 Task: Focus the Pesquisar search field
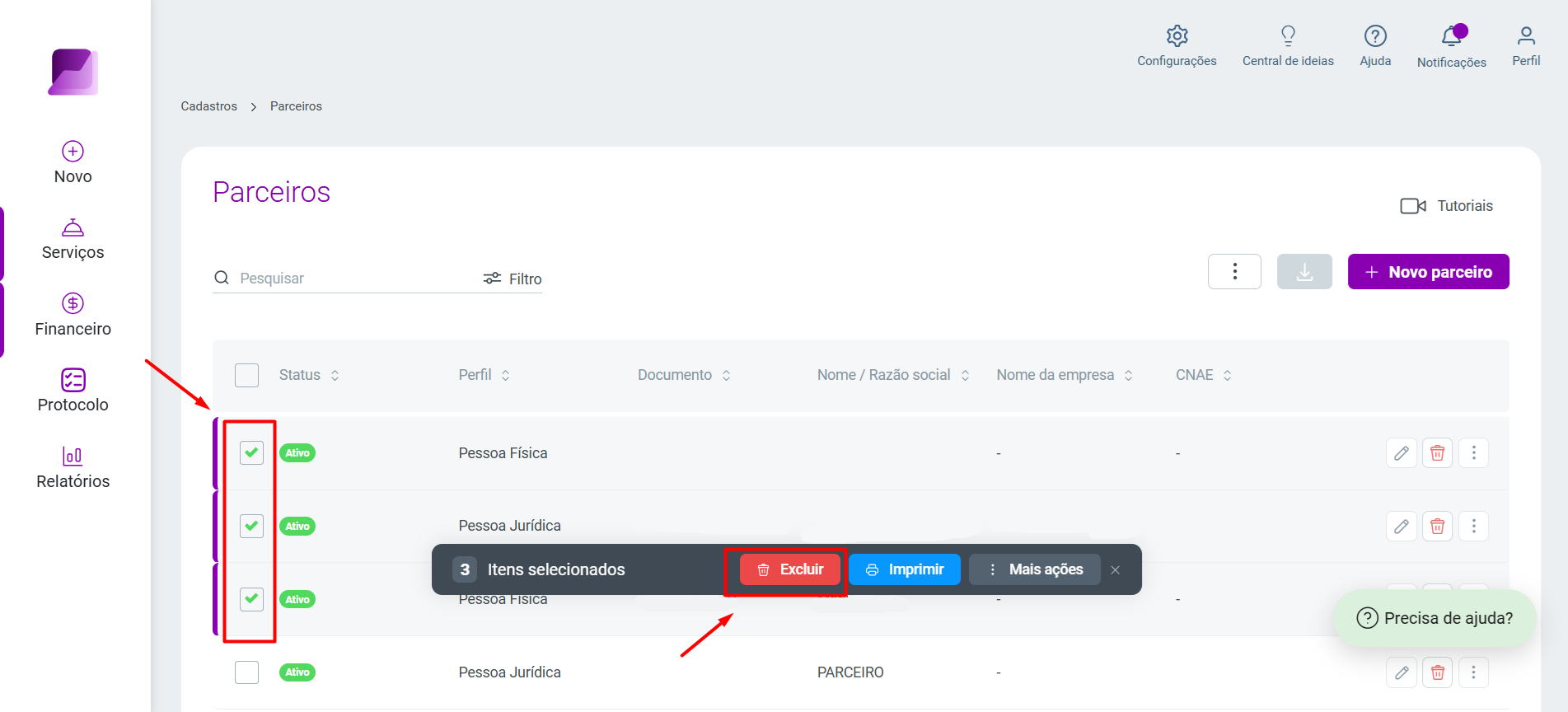pos(346,279)
